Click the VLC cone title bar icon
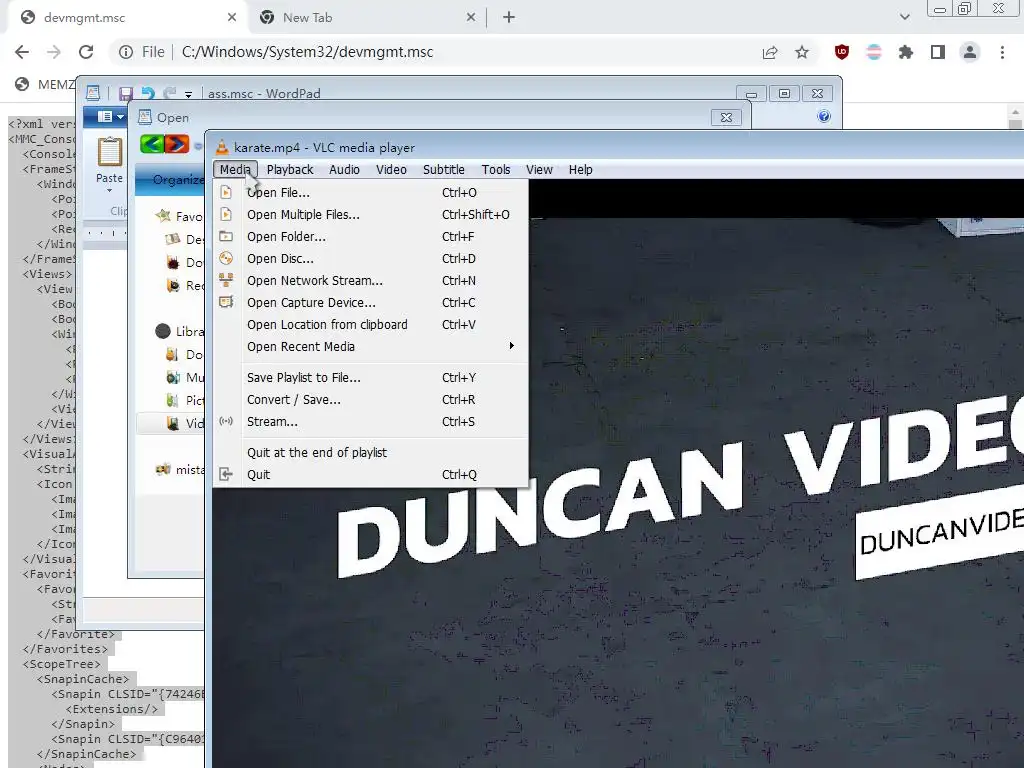The width and height of the screenshot is (1024, 768). 222,147
